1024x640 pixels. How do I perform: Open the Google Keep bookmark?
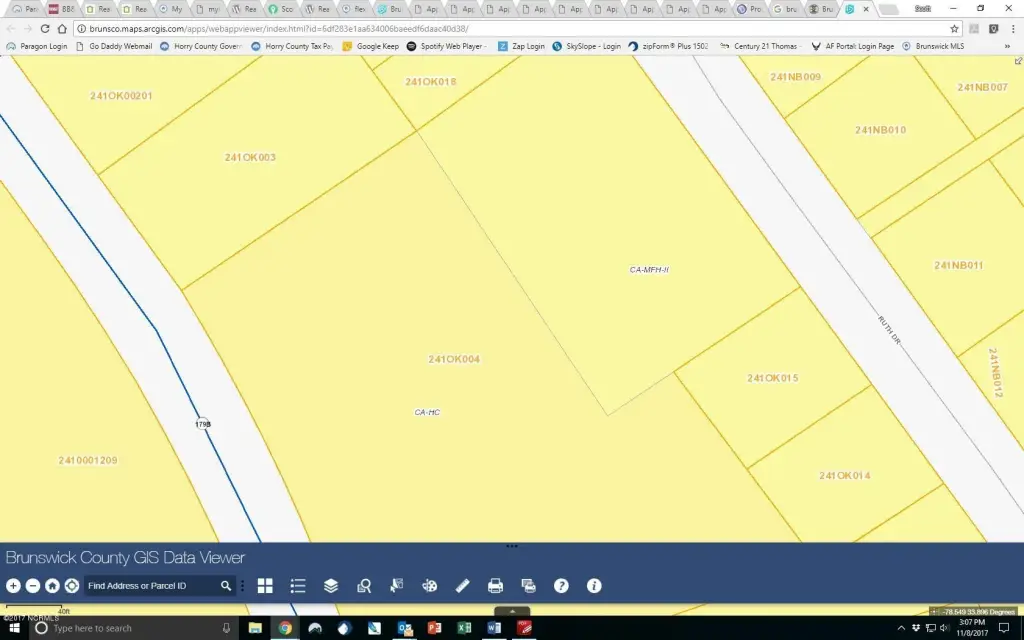click(x=371, y=46)
